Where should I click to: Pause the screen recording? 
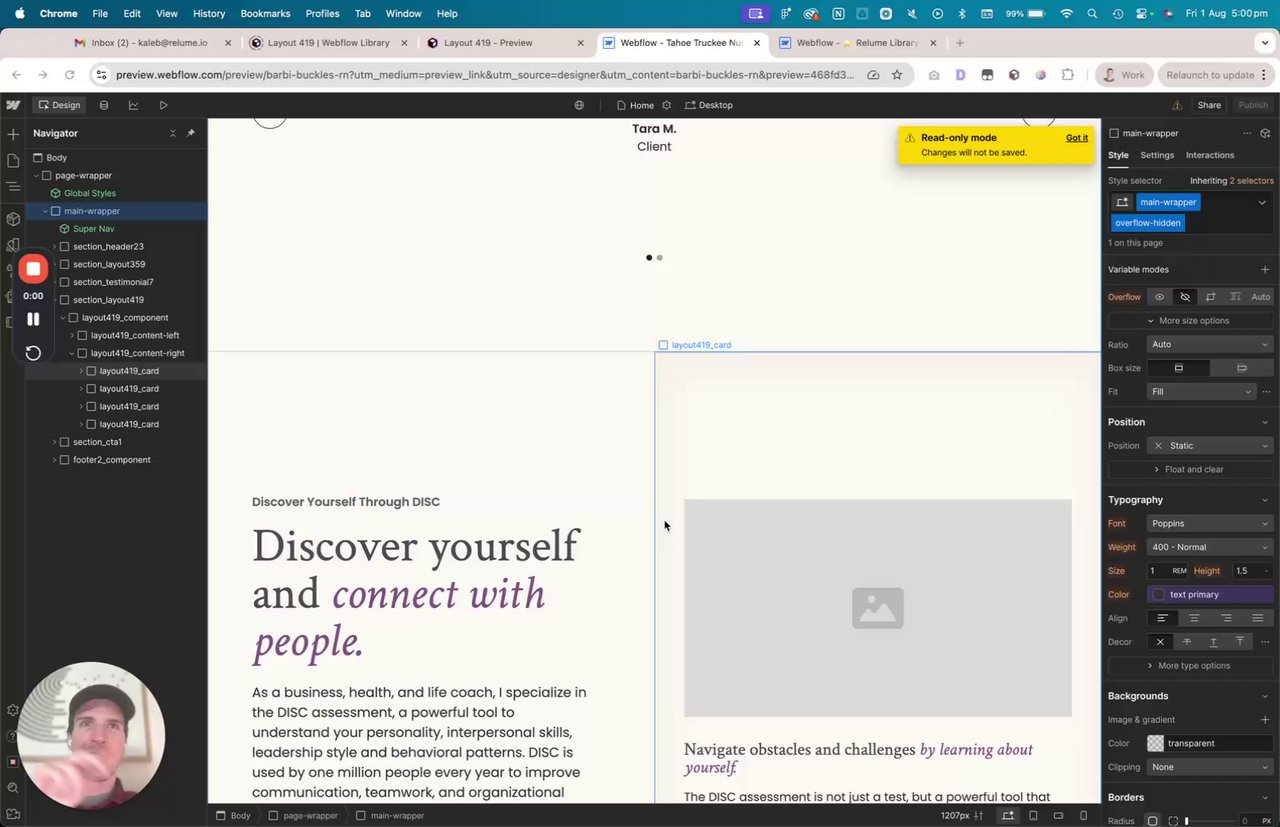(33, 319)
